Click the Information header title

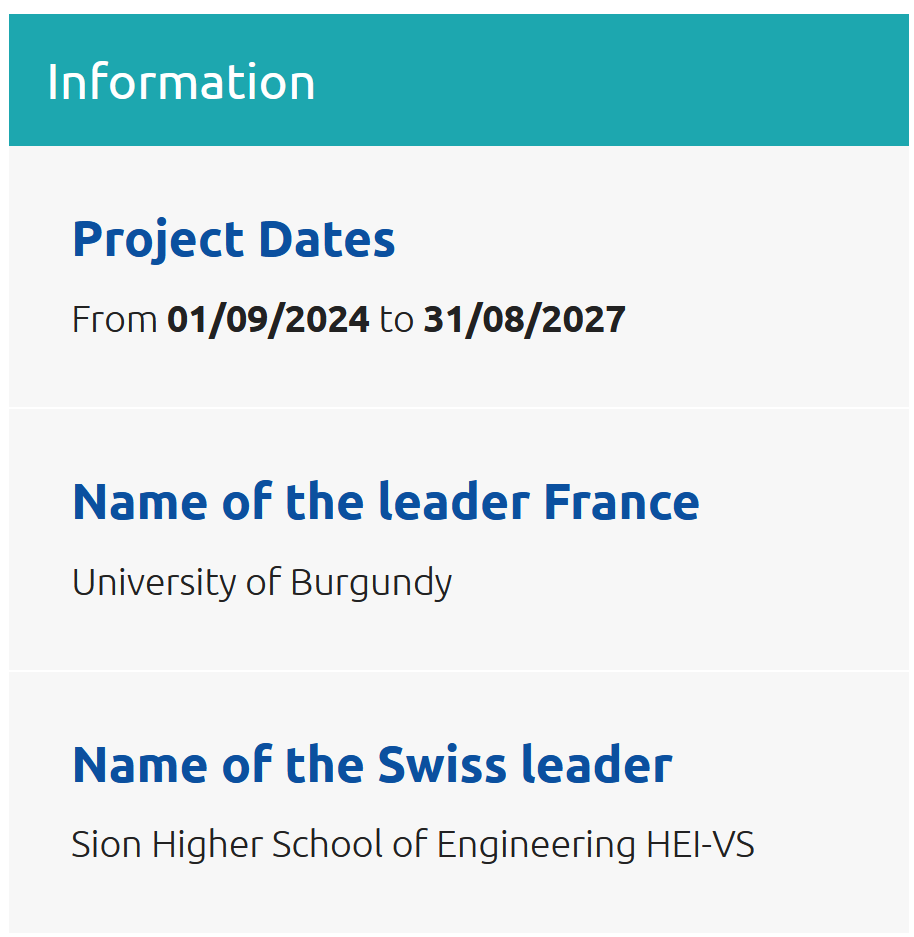click(181, 82)
